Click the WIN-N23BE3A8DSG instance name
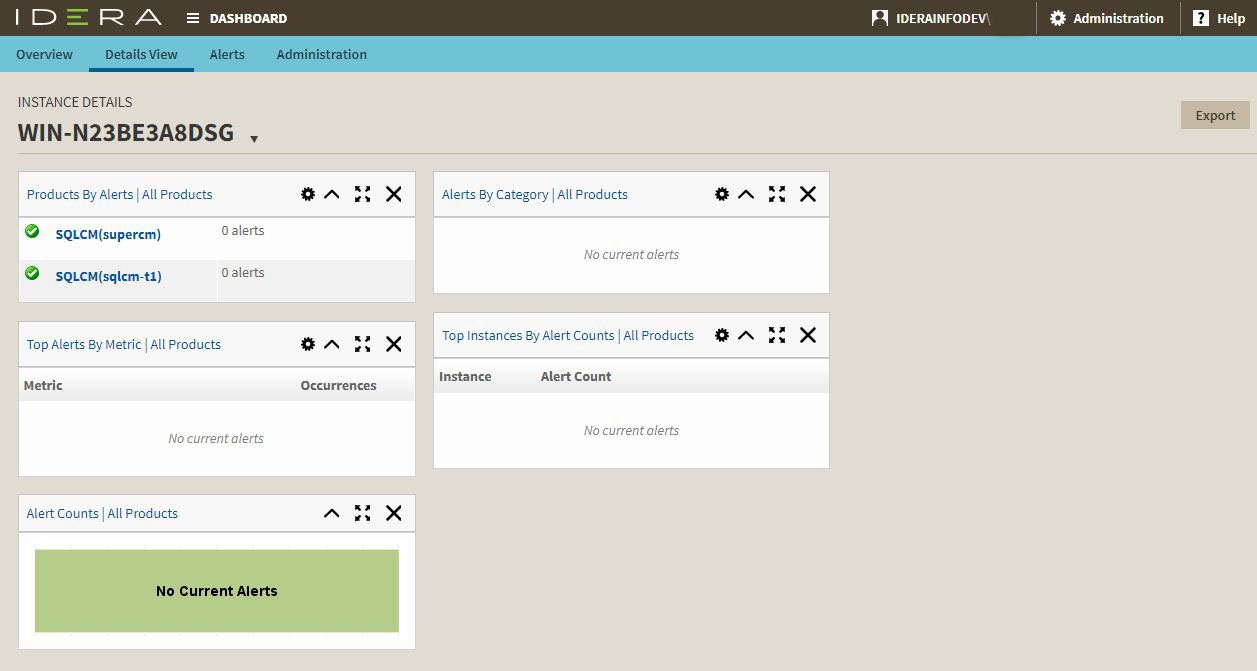1257x671 pixels. point(126,133)
